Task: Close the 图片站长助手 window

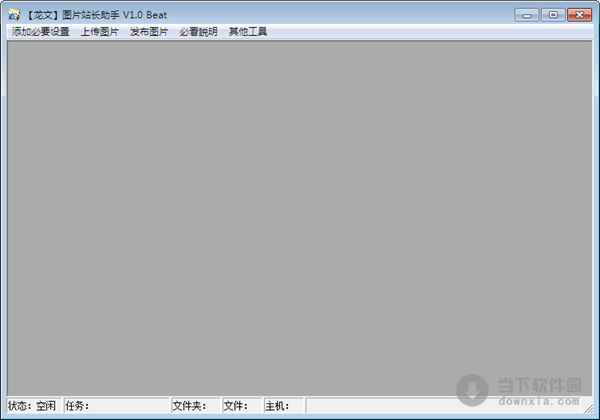Action: 580,15
